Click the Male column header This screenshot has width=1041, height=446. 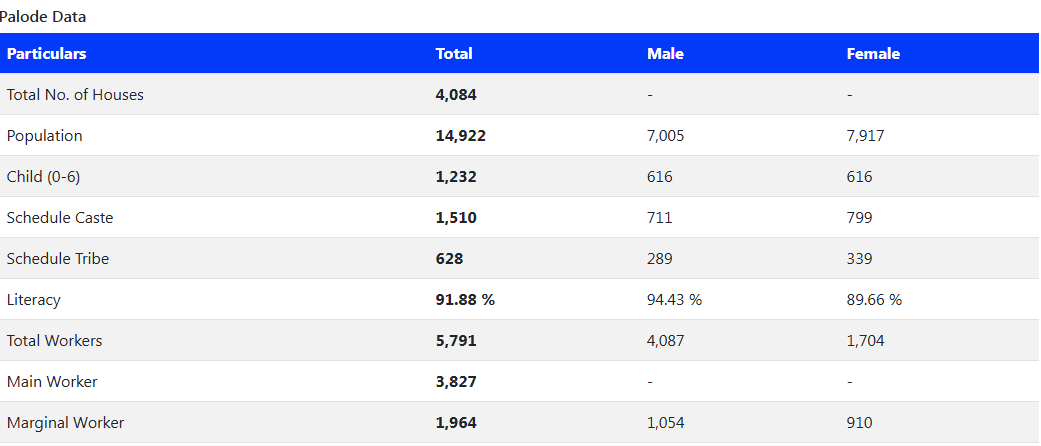665,54
